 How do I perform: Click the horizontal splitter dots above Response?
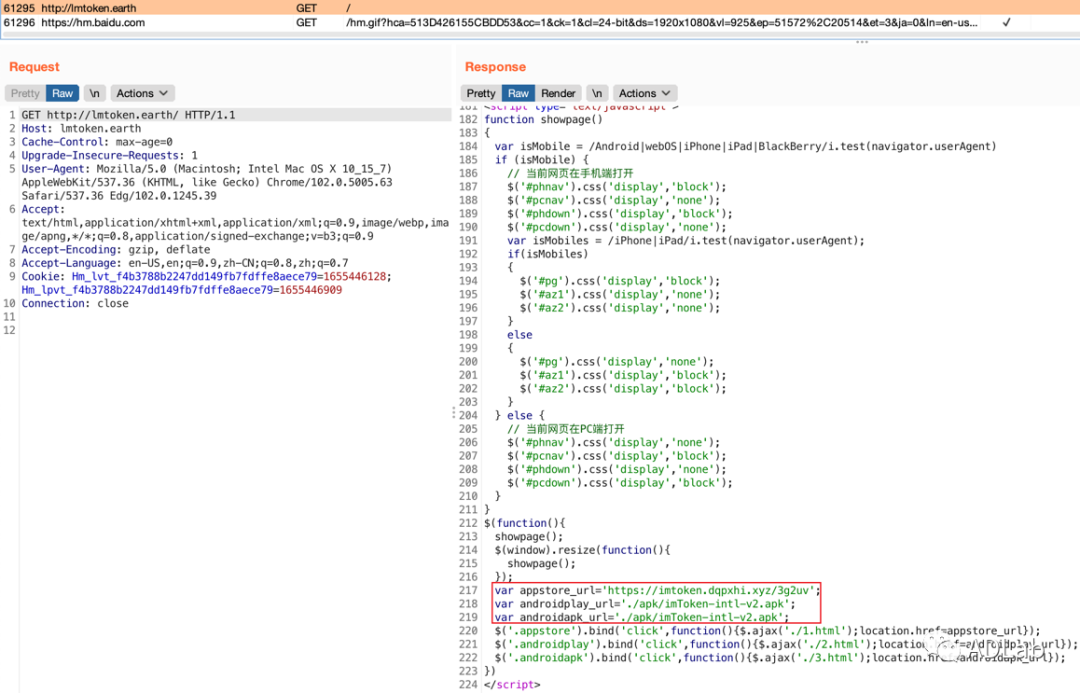pyautogui.click(x=861, y=42)
